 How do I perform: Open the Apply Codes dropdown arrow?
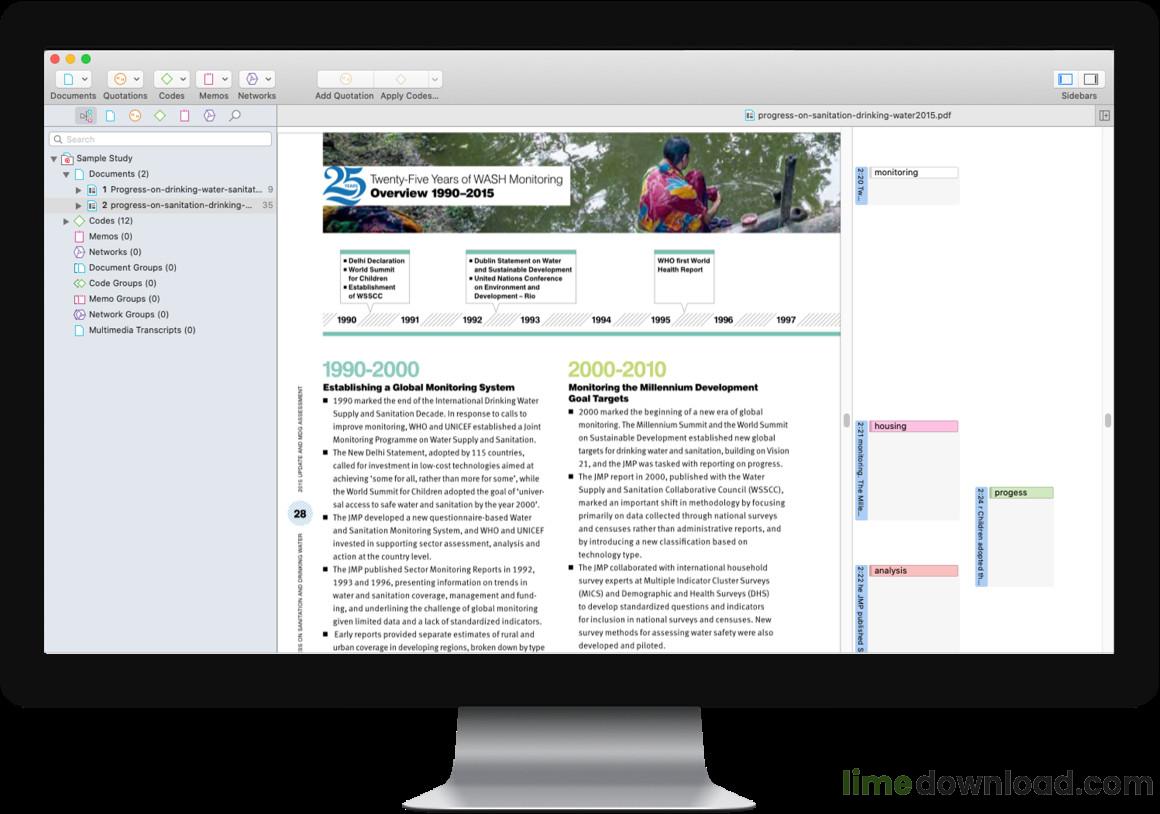coord(435,79)
